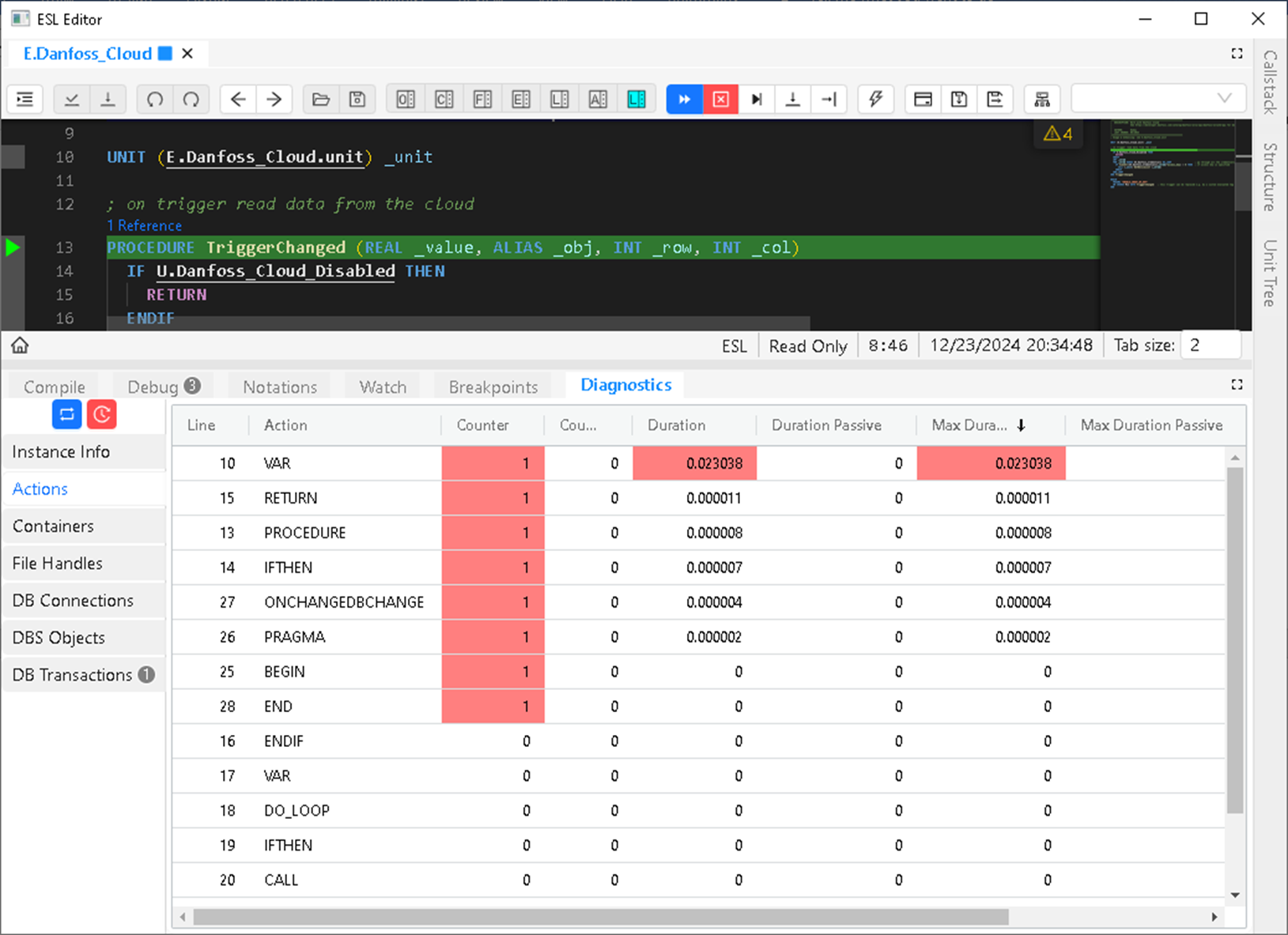Screen dimensions: 1288x935
Task: Toggle the highlighted cyan L button
Action: 636,100
